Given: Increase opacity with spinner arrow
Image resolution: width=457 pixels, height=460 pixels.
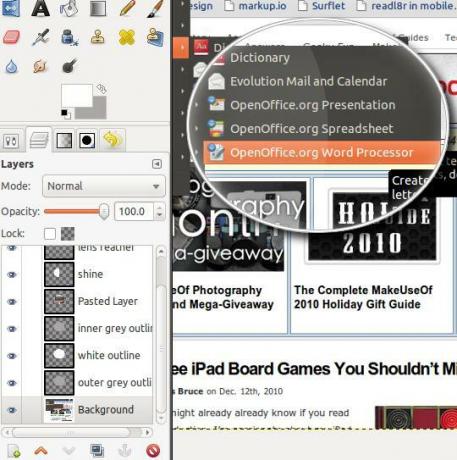Looking at the screenshot, I should click(x=160, y=207).
